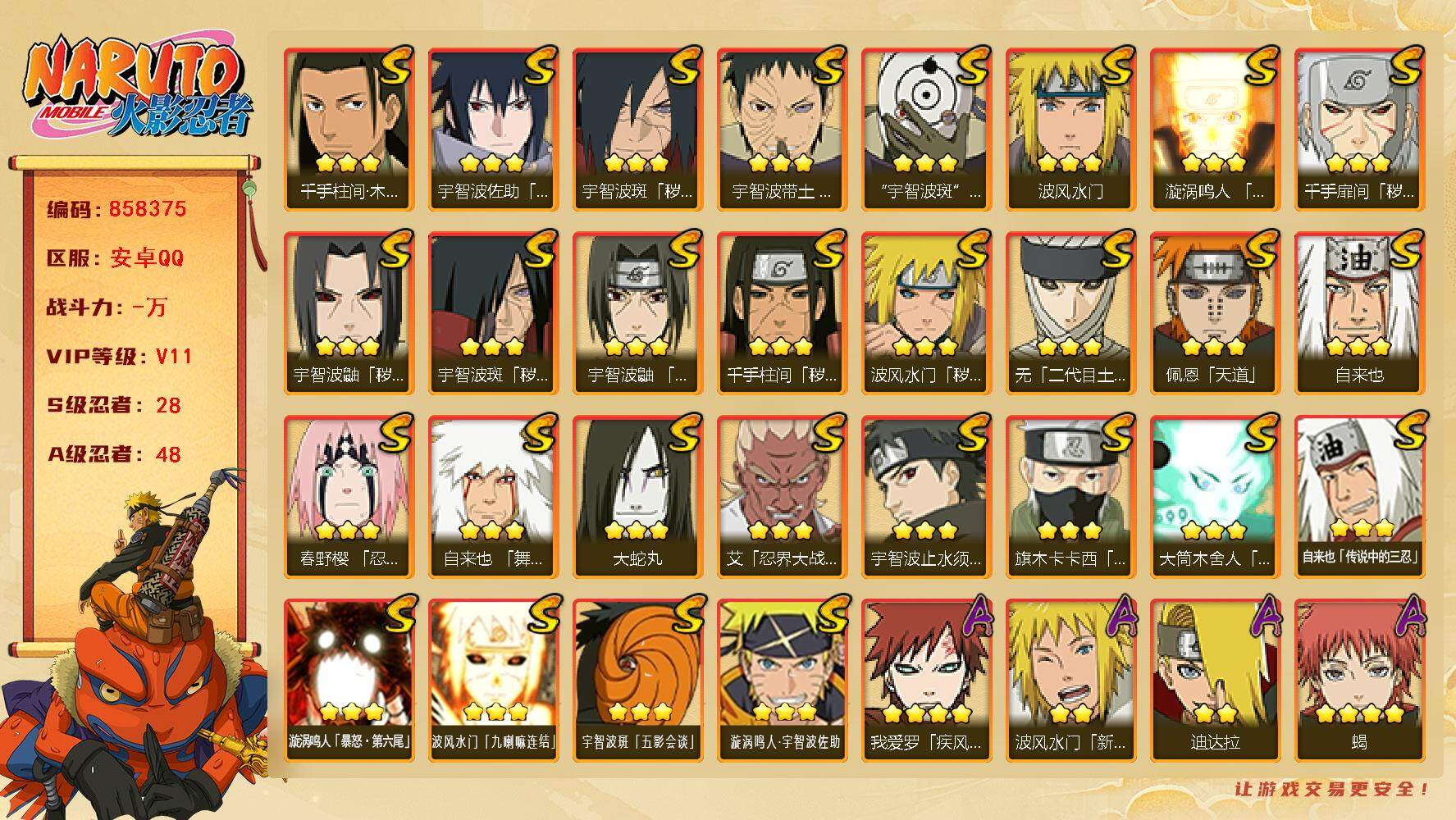Viewport: 1456px width, 820px height.
Task: Click the A rank badge on 我爱罗 card
Action: [x=973, y=617]
